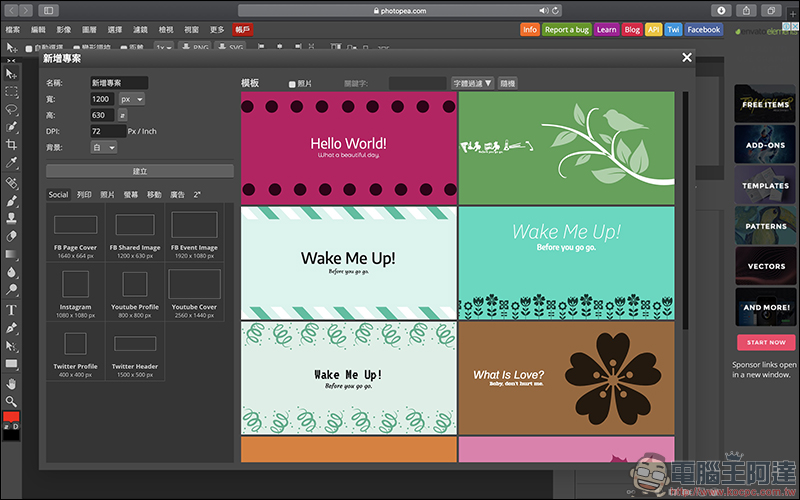The image size is (800, 500).
Task: Click the black background color swatch
Action: [11, 435]
